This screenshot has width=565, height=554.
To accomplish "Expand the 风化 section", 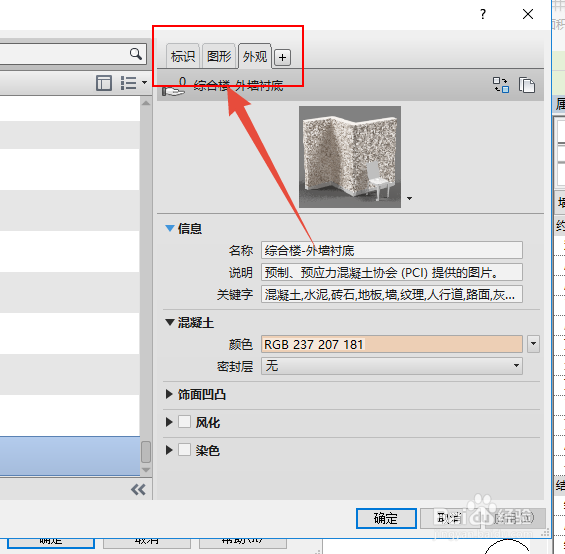I will pos(169,422).
